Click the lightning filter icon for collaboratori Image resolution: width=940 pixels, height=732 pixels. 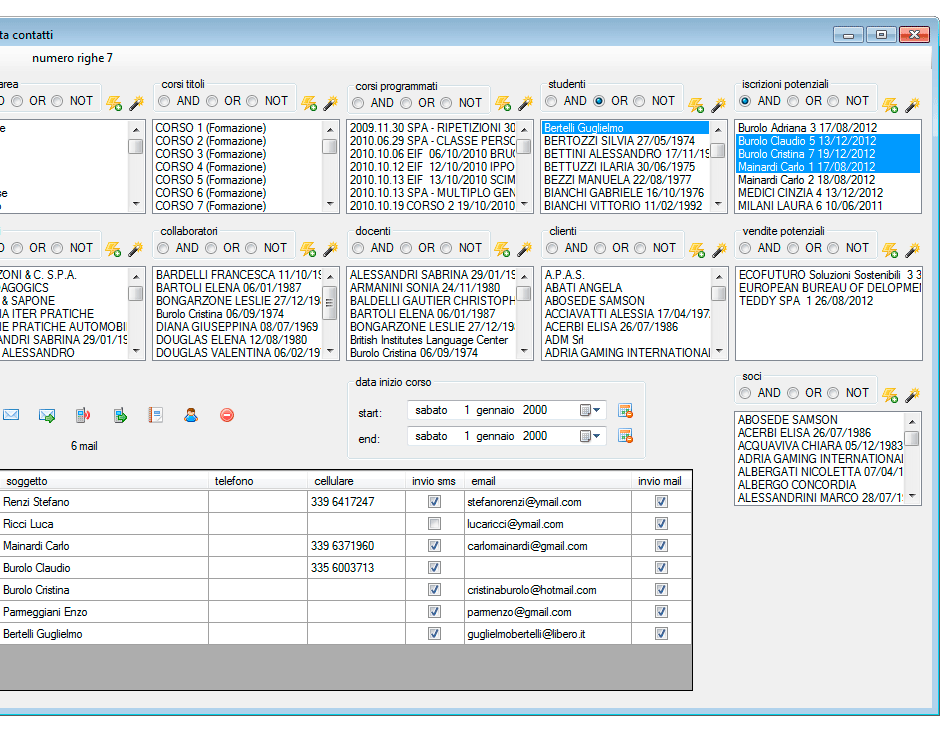[x=308, y=249]
